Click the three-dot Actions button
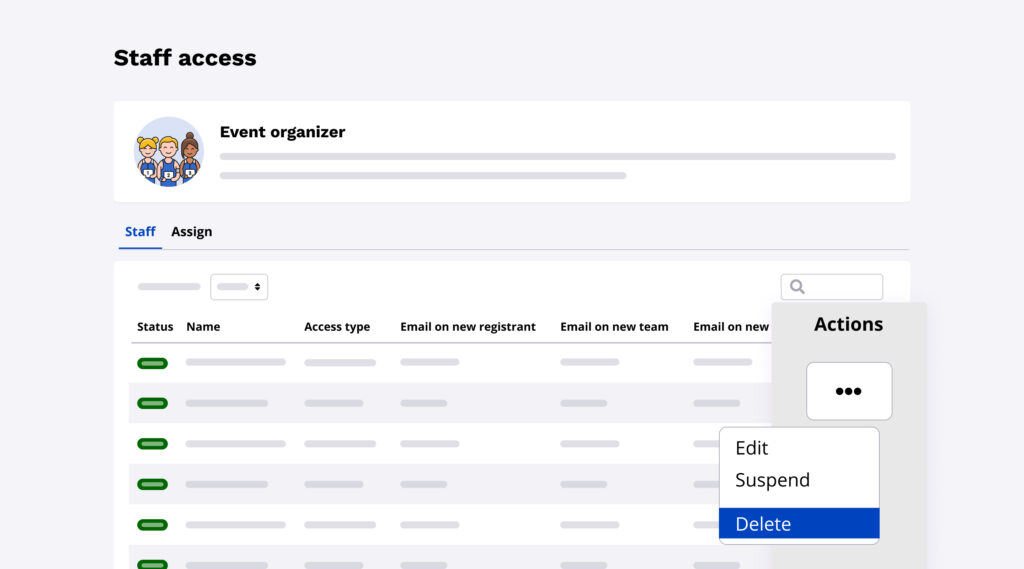The height and width of the screenshot is (569, 1024). [849, 391]
